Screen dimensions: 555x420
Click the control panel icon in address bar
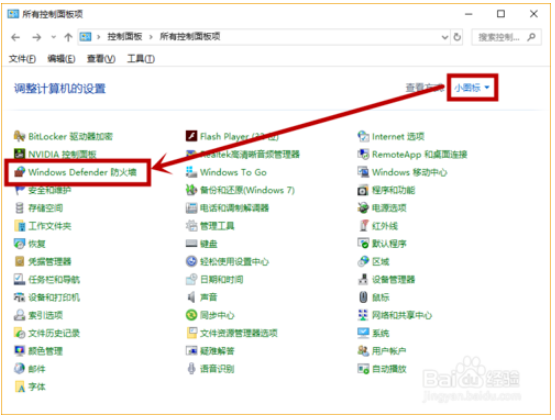click(85, 36)
